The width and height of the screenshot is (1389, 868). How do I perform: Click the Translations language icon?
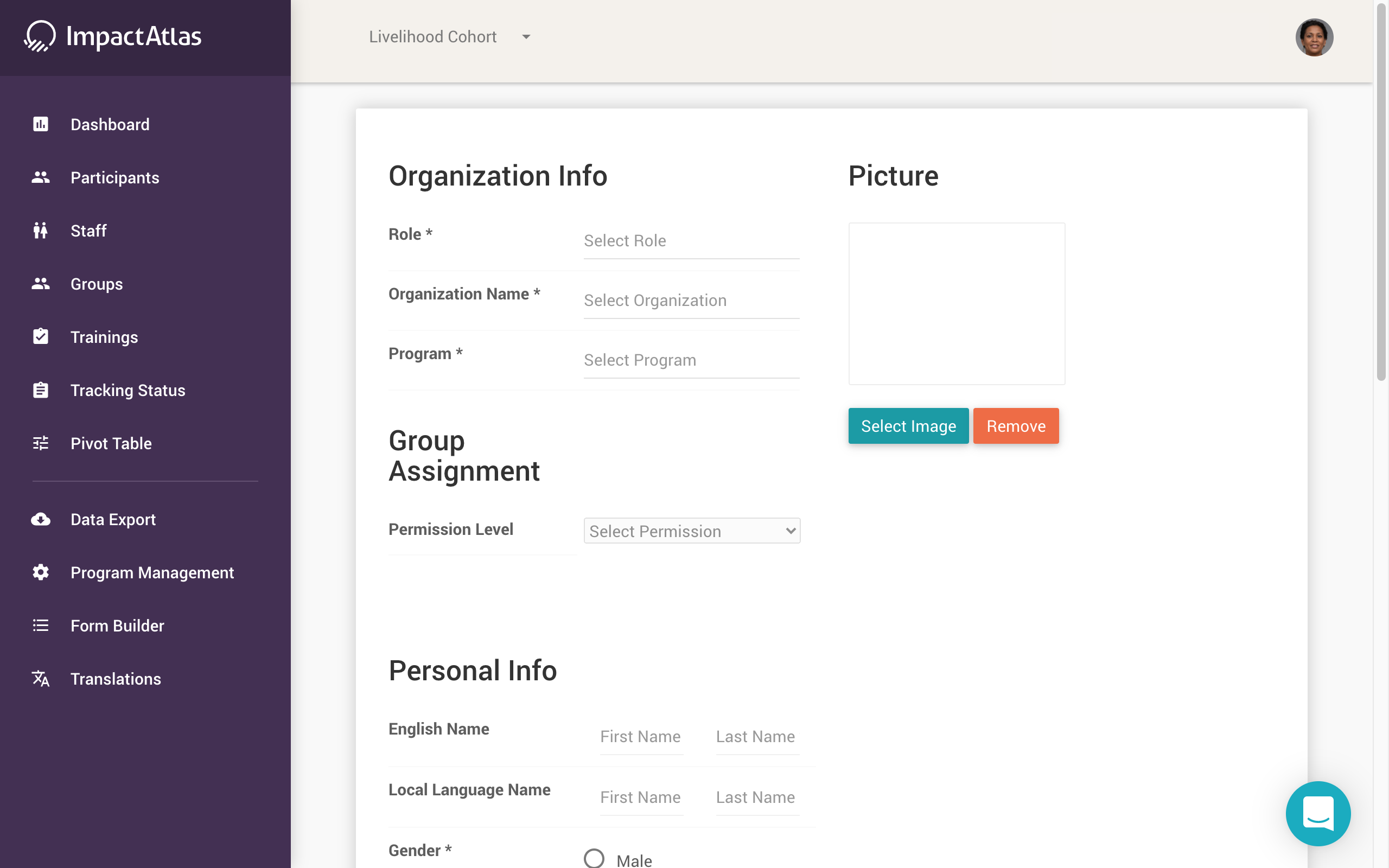pyautogui.click(x=40, y=679)
